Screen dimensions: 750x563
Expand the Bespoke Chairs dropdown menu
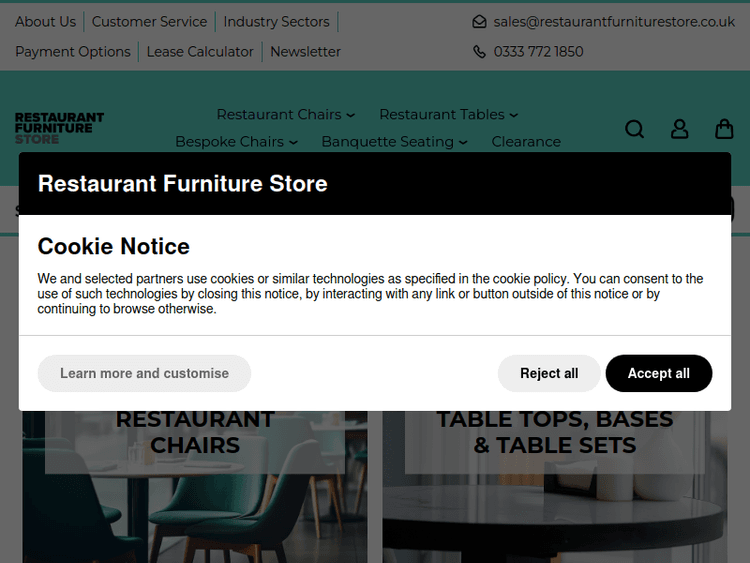tap(236, 142)
